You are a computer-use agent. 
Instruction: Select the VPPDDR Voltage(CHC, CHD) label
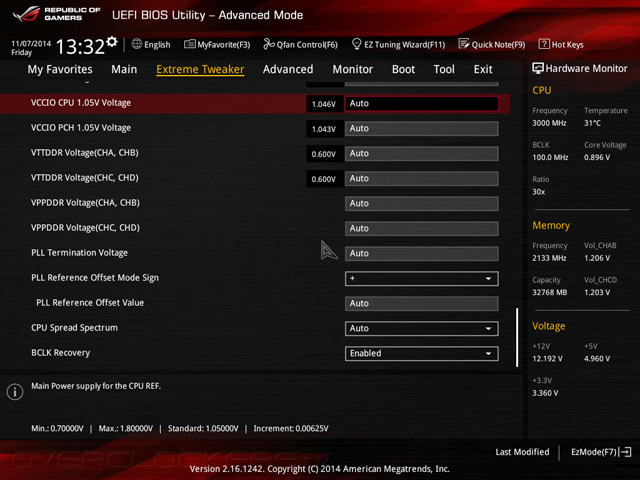tap(85, 228)
